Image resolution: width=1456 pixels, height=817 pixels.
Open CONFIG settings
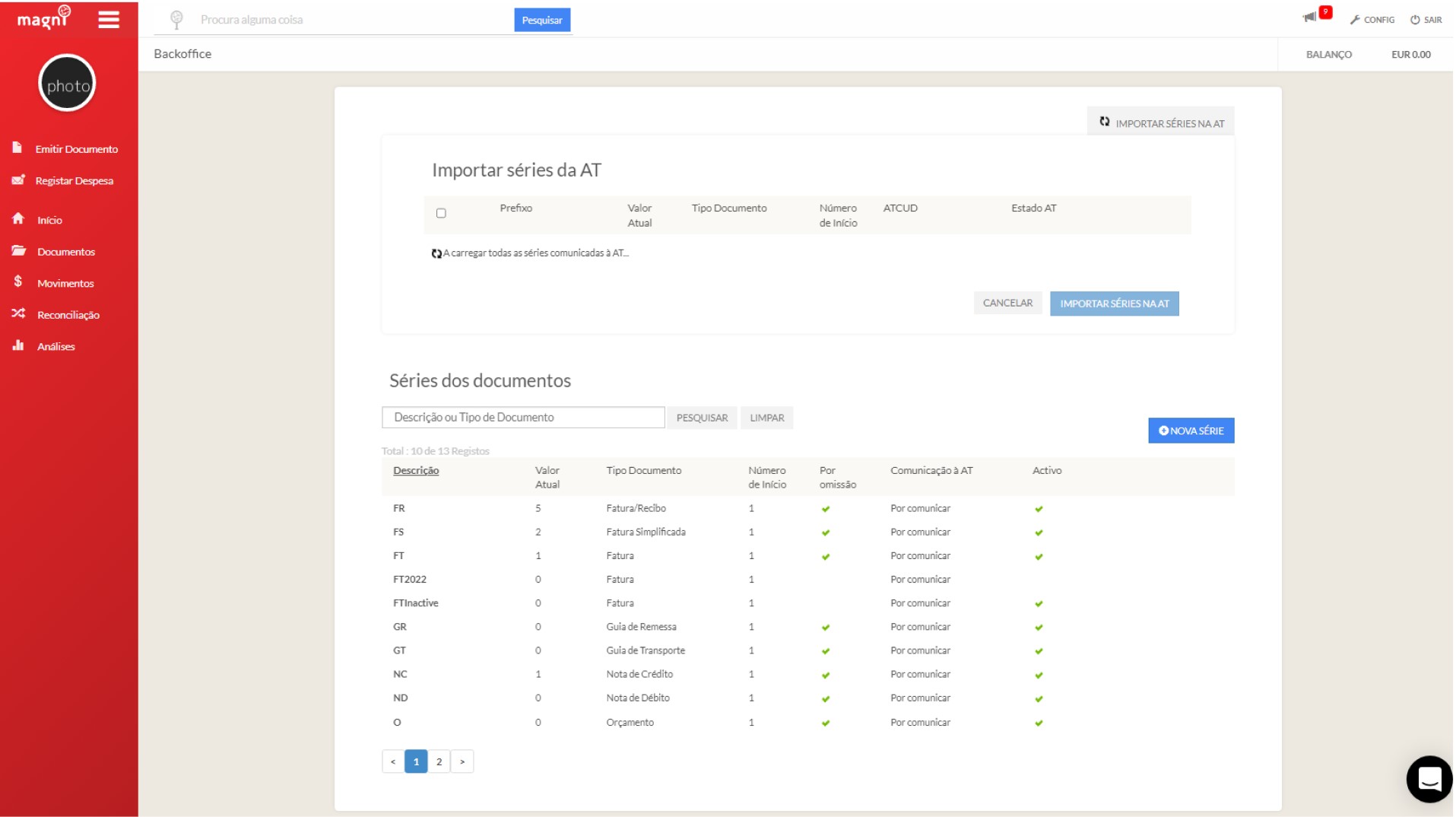(1372, 20)
